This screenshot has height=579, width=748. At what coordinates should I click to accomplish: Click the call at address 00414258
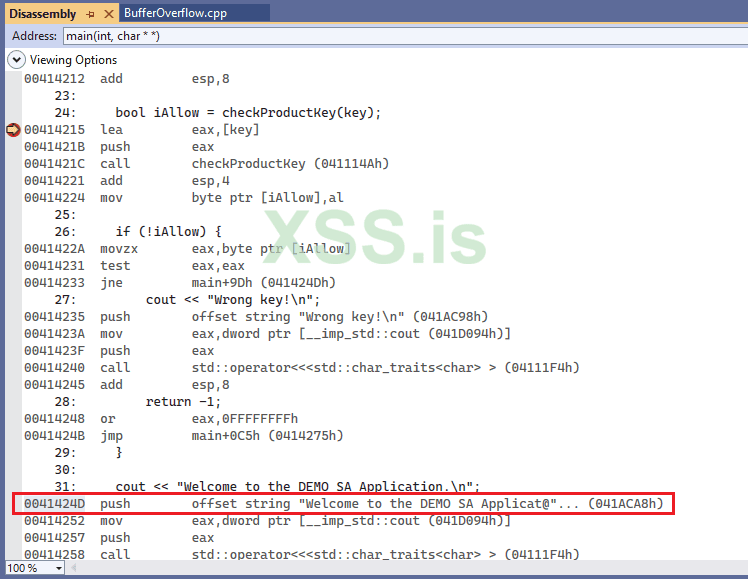click(302, 554)
